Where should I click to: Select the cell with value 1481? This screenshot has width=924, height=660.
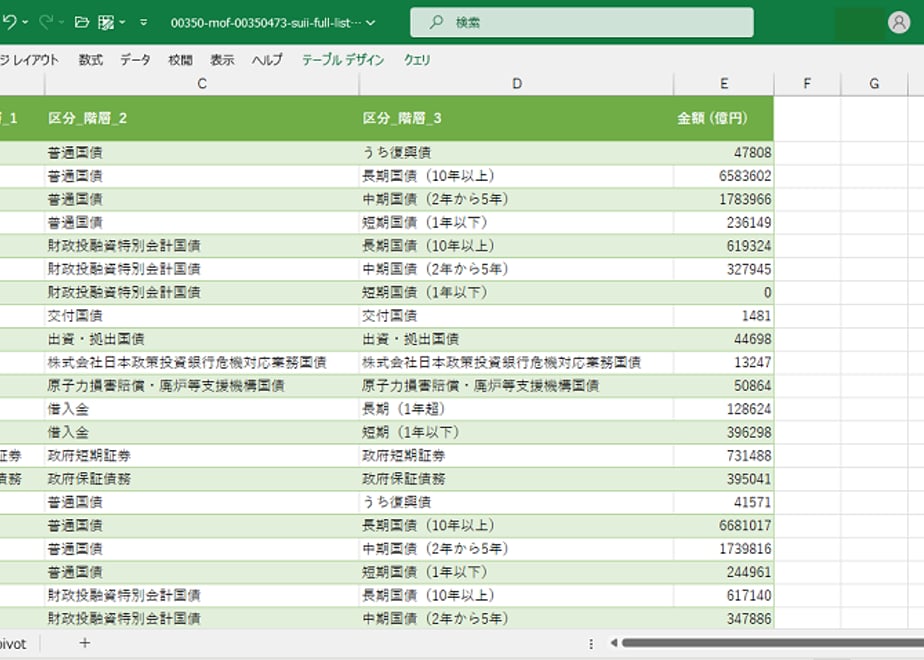pos(724,316)
